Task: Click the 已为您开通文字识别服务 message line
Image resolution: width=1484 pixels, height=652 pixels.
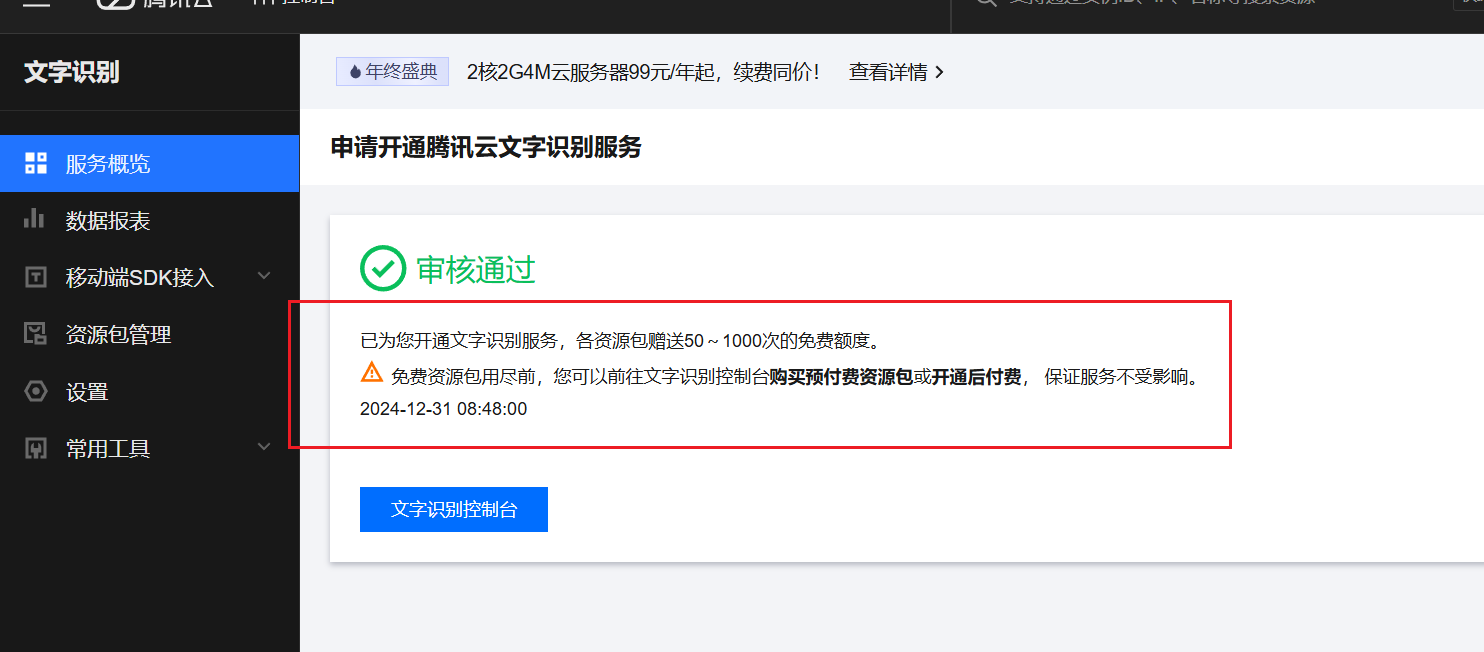Action: 621,341
